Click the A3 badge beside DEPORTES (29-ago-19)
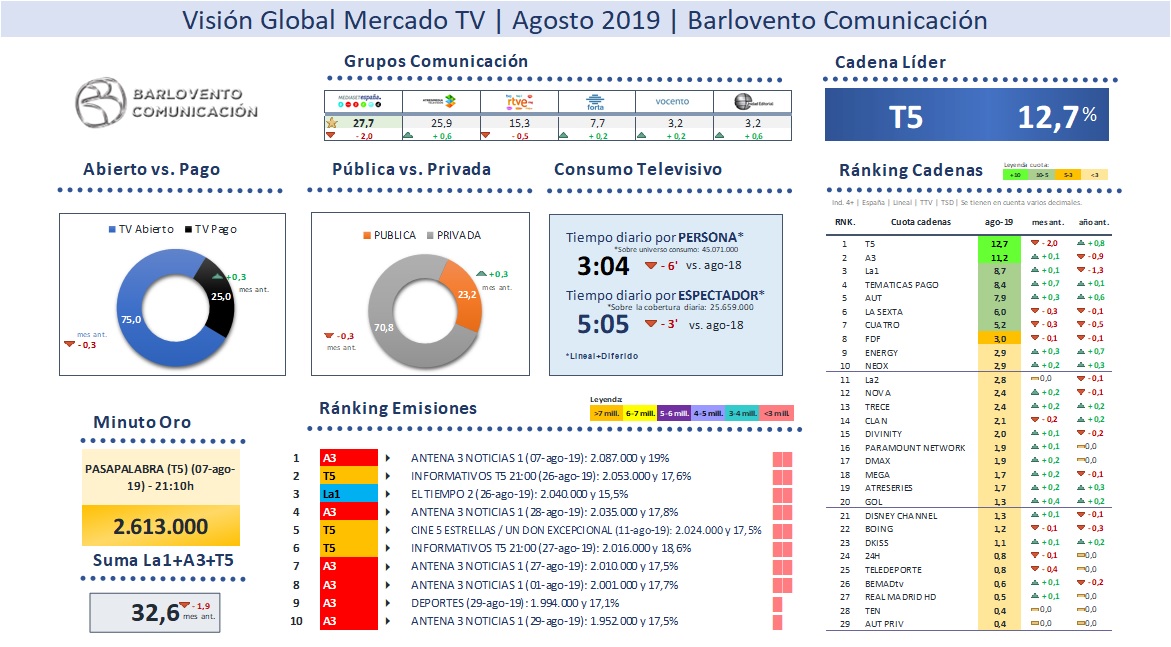 [349, 603]
